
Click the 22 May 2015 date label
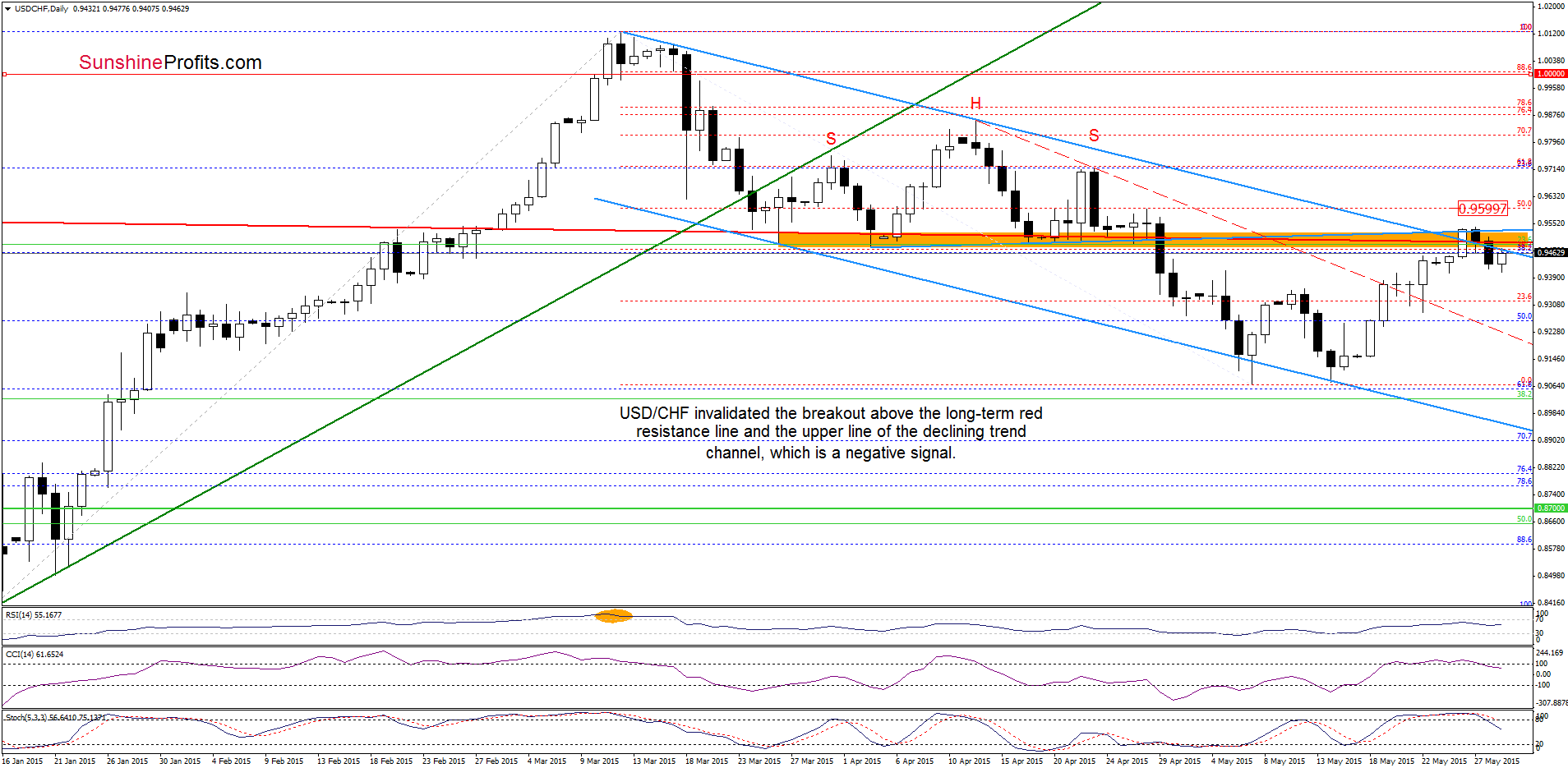[x=1444, y=761]
